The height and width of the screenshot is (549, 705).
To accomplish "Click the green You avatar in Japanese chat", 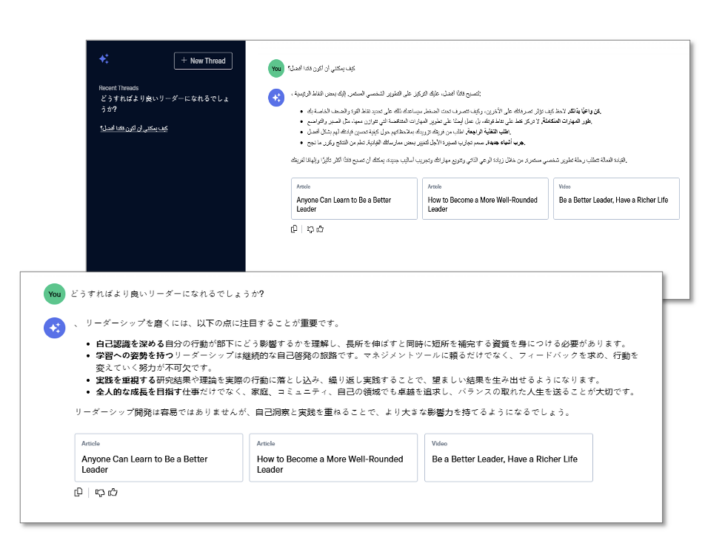I will click(54, 294).
